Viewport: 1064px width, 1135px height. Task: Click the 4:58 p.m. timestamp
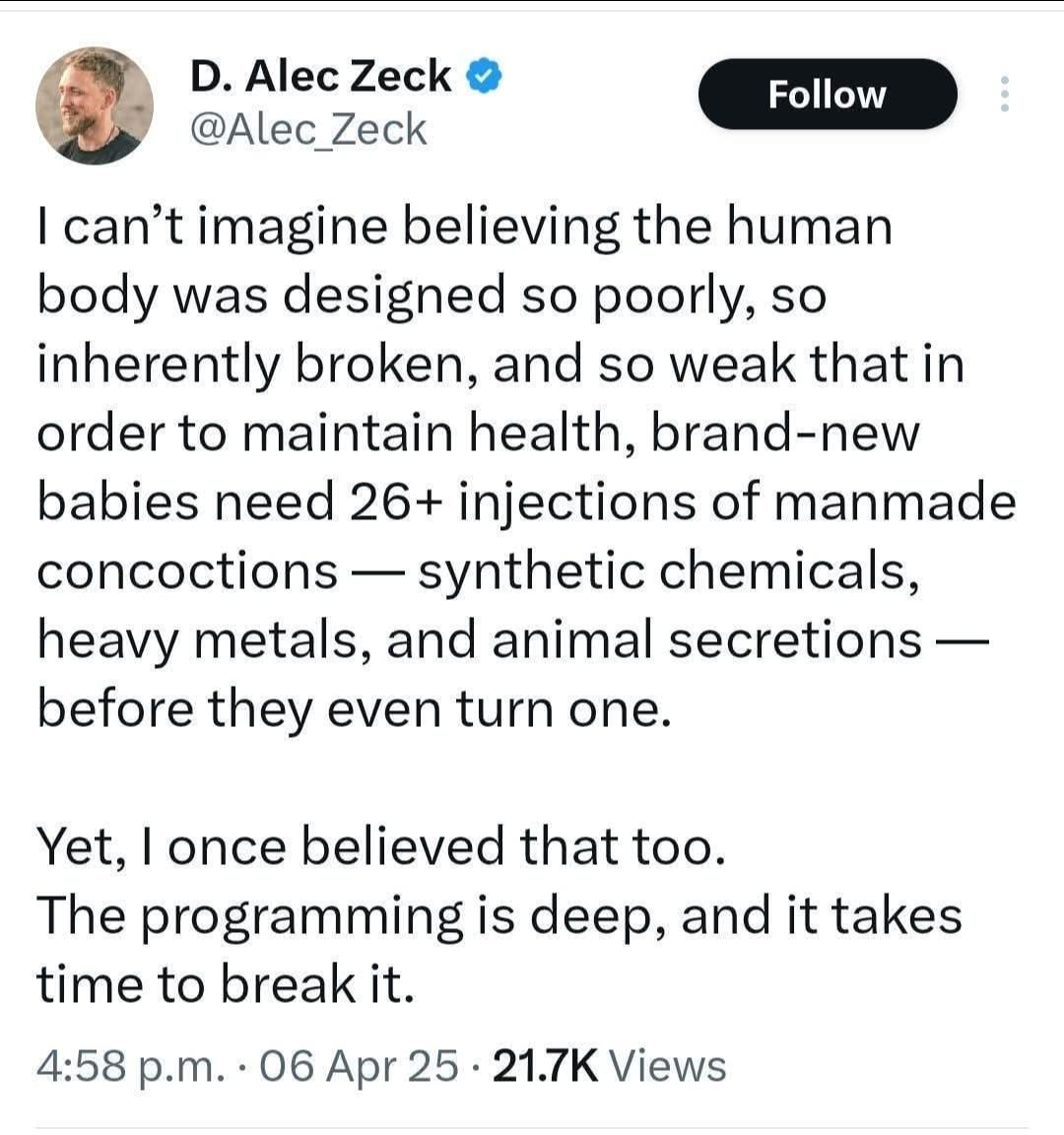[130, 1065]
